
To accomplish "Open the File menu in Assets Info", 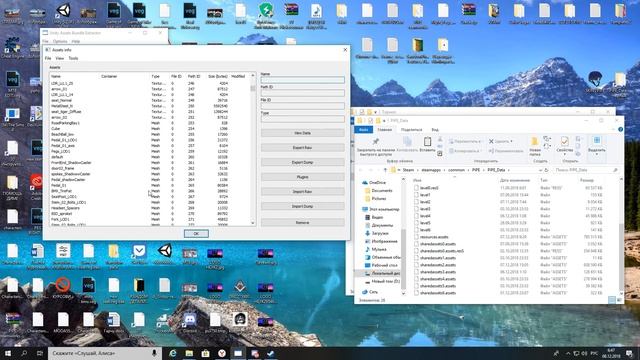I will [48, 58].
